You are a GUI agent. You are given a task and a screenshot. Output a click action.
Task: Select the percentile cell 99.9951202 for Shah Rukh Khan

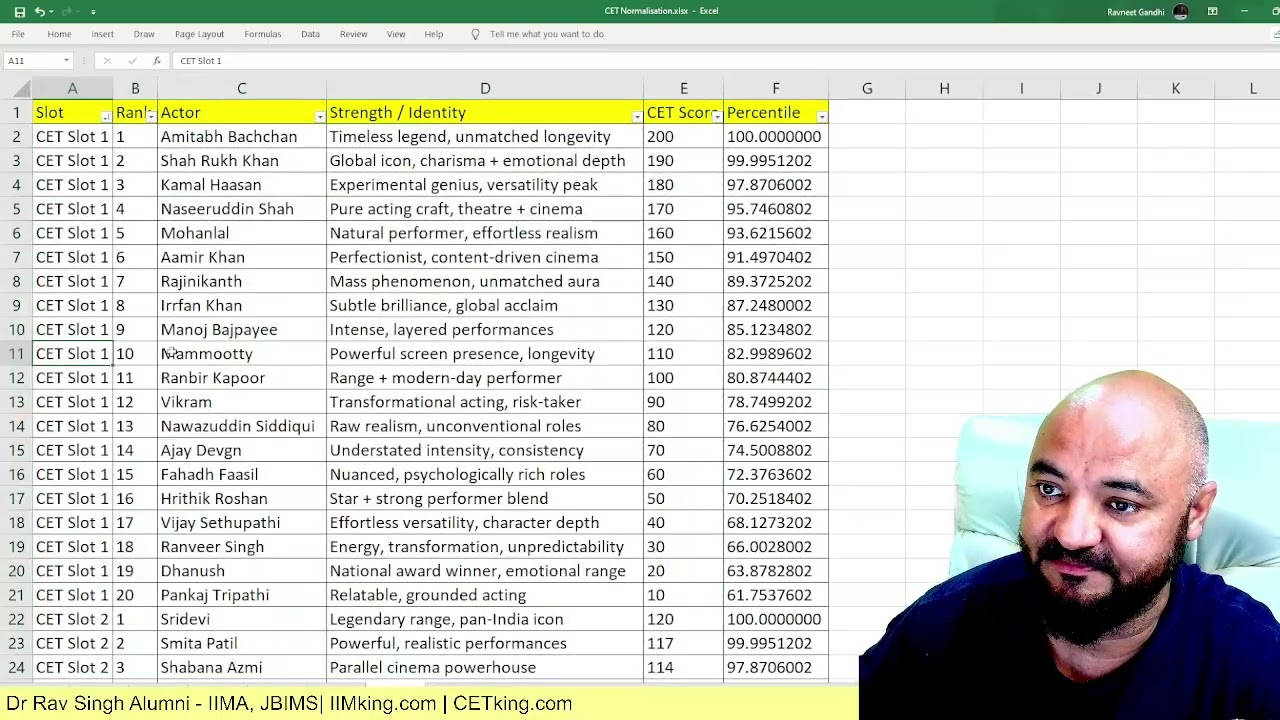coord(776,161)
